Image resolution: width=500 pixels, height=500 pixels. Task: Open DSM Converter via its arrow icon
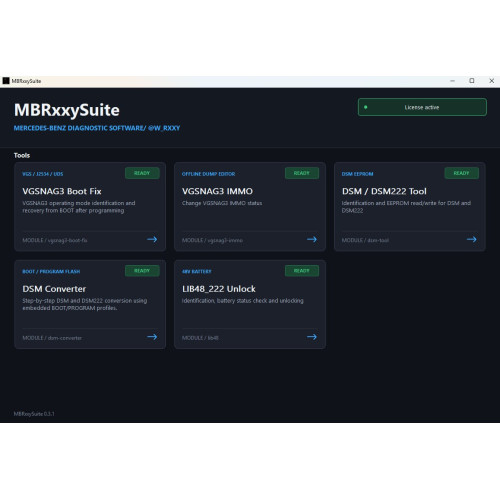click(x=152, y=337)
